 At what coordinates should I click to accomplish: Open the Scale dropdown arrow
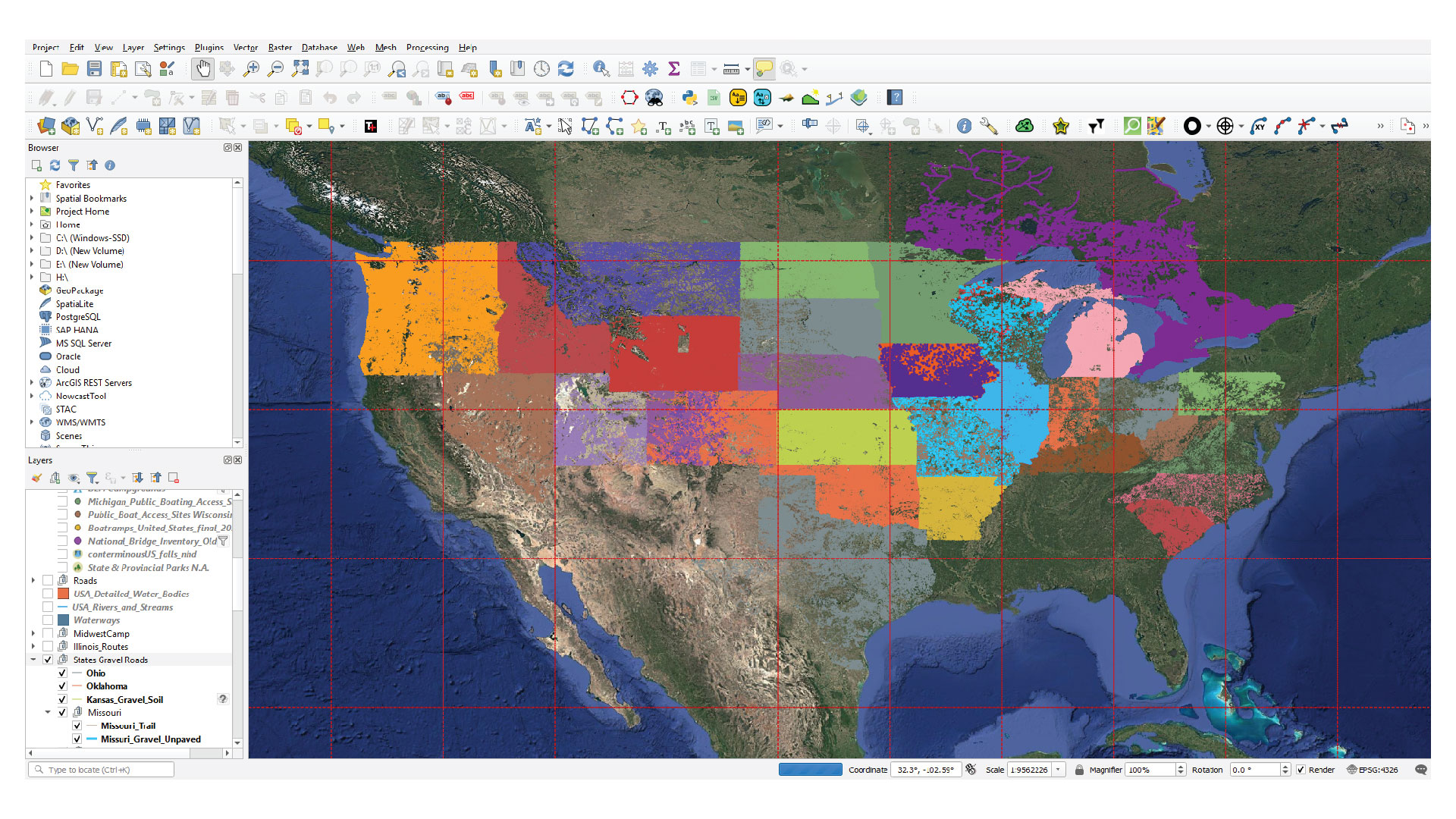tap(1058, 770)
